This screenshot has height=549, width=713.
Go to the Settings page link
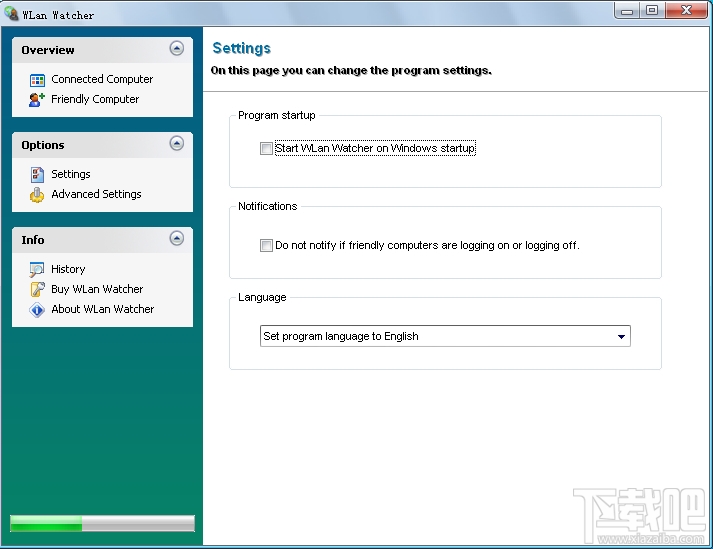70,174
